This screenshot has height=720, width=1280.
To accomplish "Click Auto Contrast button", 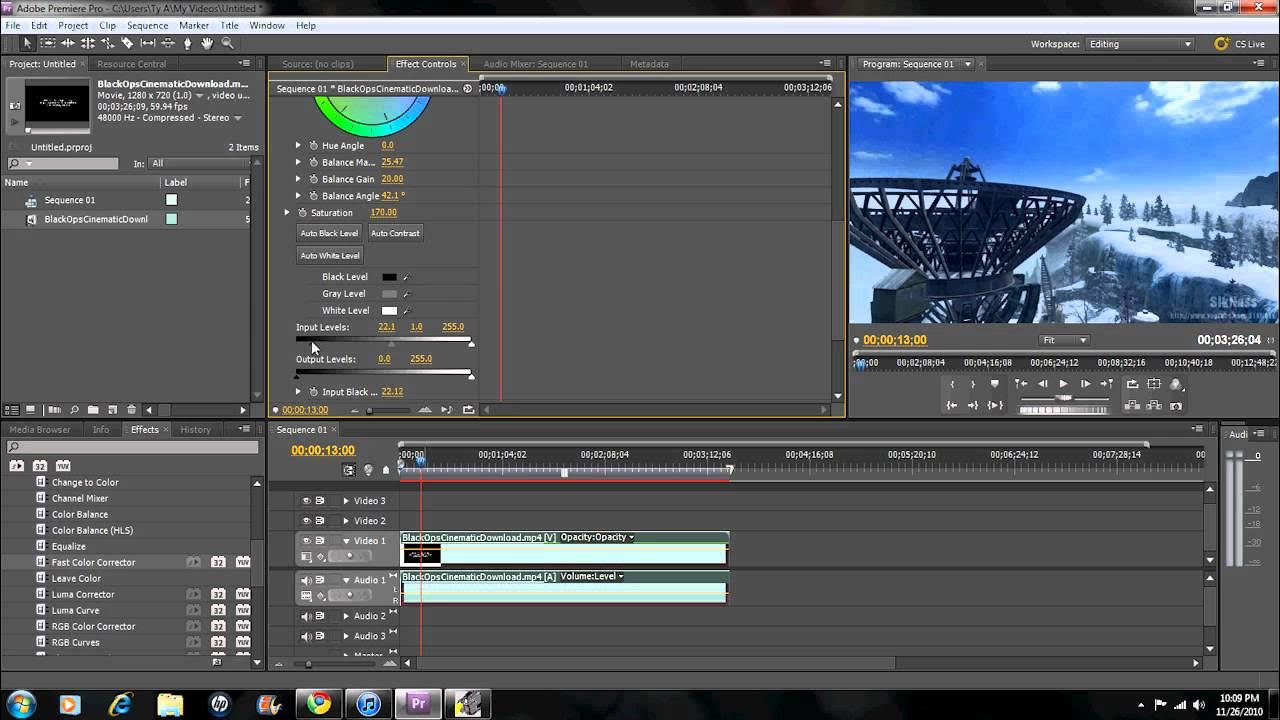I will pyautogui.click(x=395, y=233).
